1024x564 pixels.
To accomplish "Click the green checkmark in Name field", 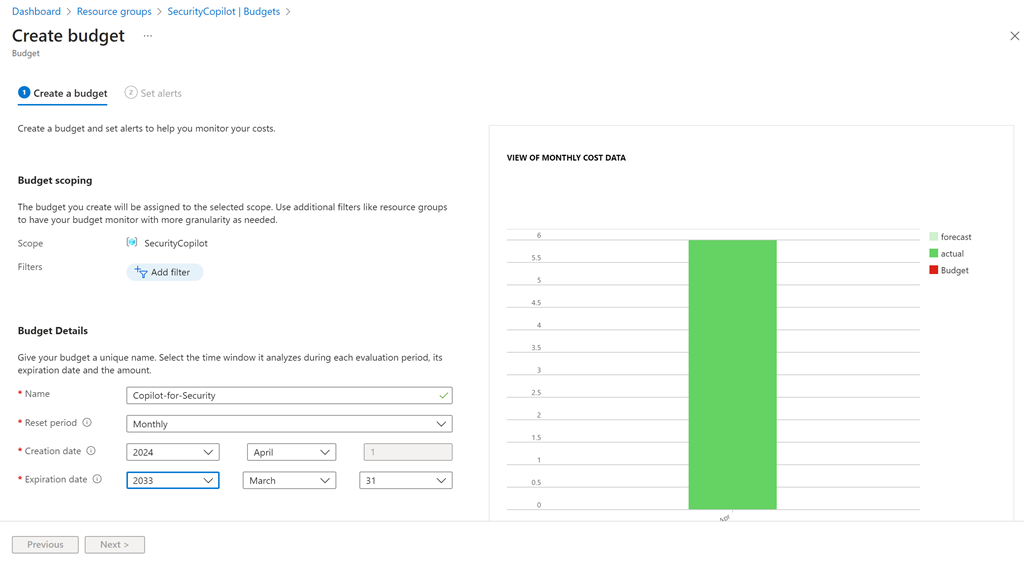I will tap(443, 396).
